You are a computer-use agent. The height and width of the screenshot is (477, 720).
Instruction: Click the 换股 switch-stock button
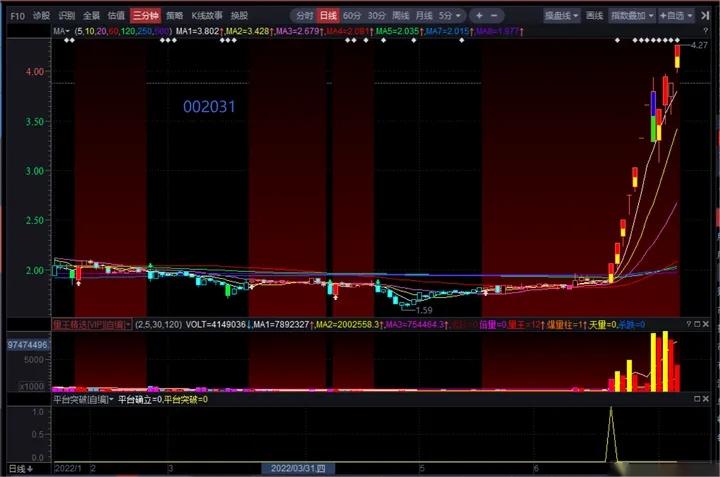[x=239, y=16]
